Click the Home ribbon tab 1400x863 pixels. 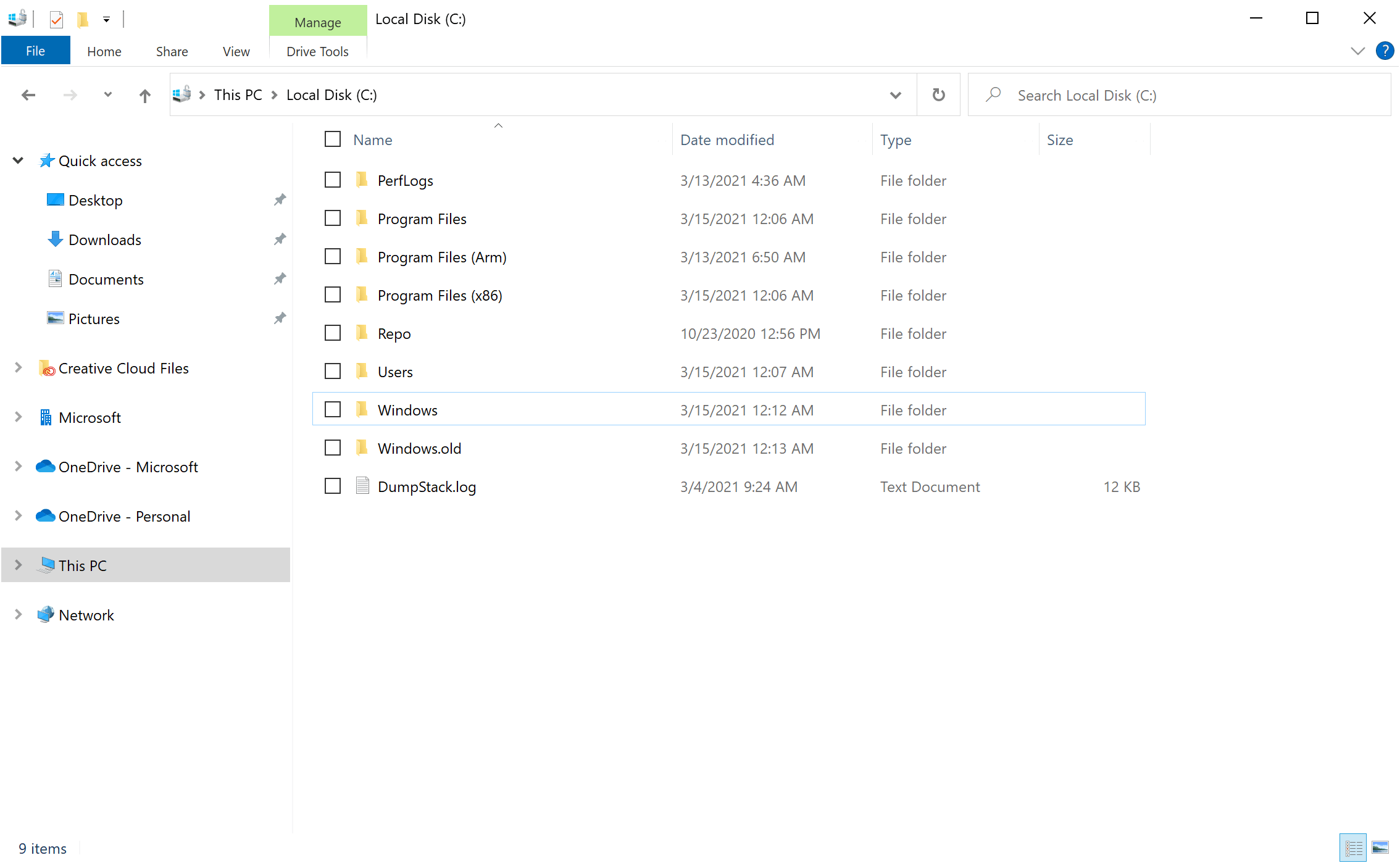point(103,49)
